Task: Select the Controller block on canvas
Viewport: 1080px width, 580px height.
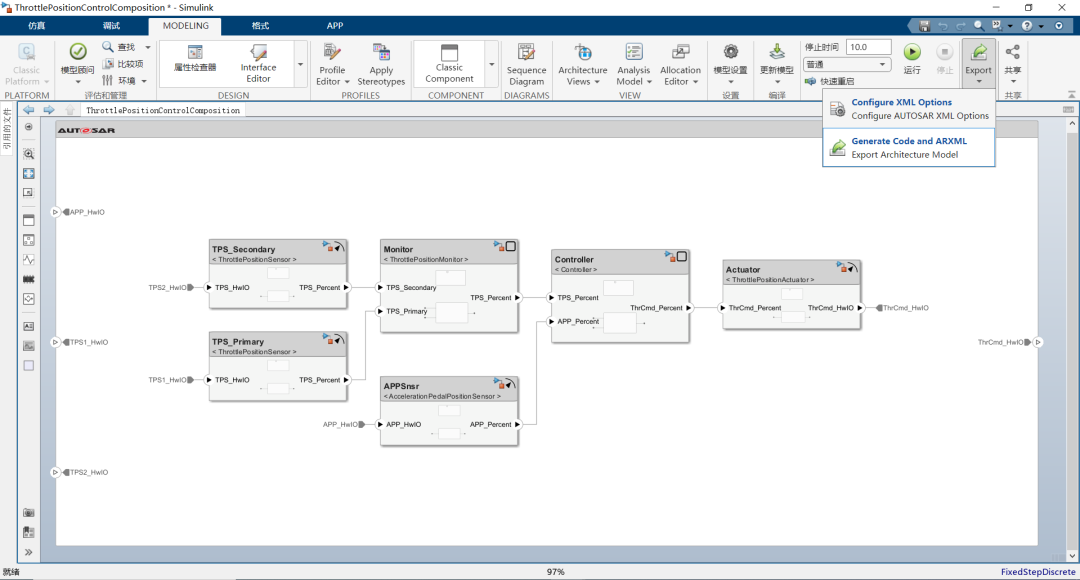Action: [620, 296]
